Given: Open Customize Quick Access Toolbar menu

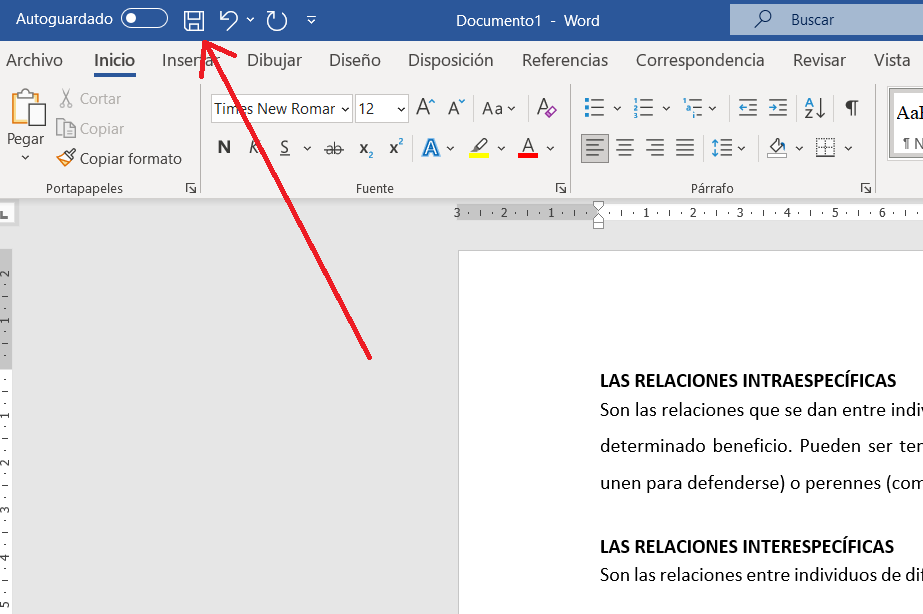Looking at the screenshot, I should tap(311, 21).
